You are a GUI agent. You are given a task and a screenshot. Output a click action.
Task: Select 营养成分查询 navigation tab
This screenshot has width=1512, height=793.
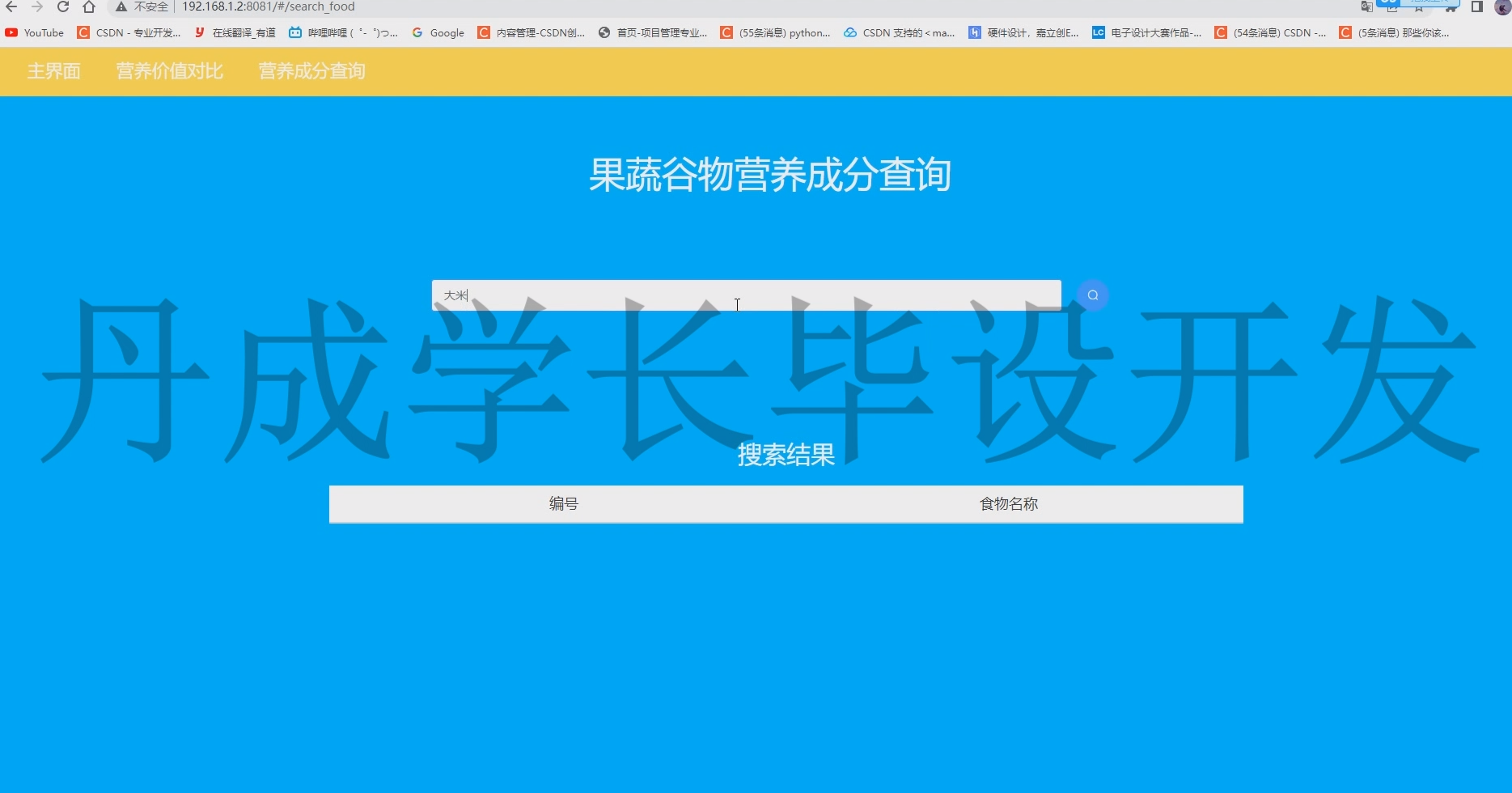(311, 71)
